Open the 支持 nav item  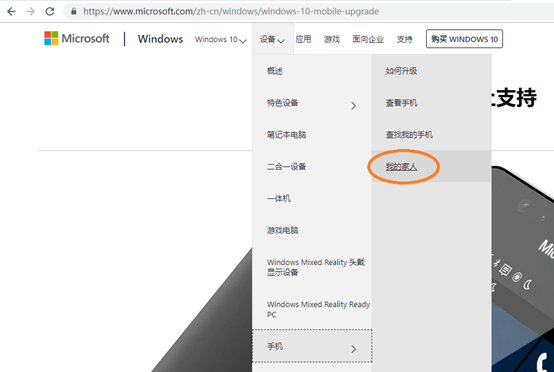[x=405, y=39]
